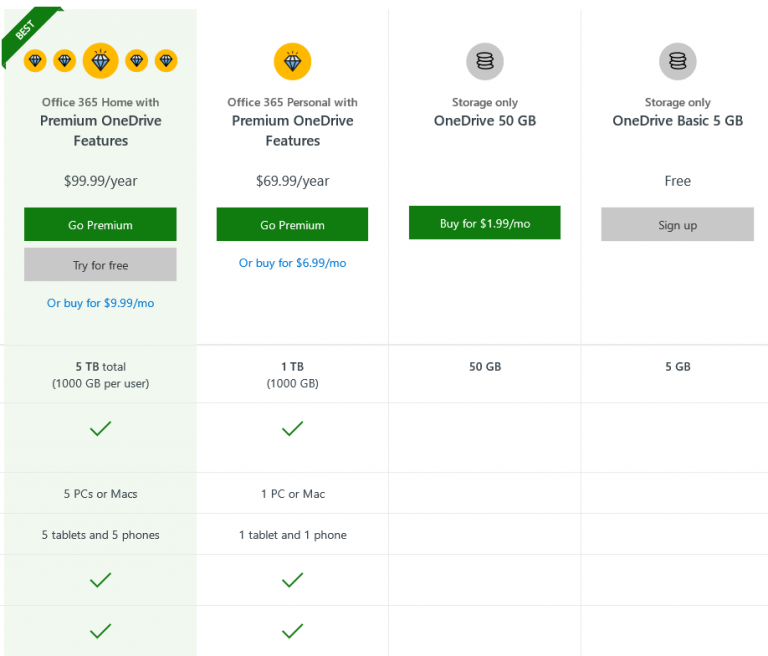Click the $69.99/year price
Viewport: 768px width, 656px height.
tap(292, 181)
